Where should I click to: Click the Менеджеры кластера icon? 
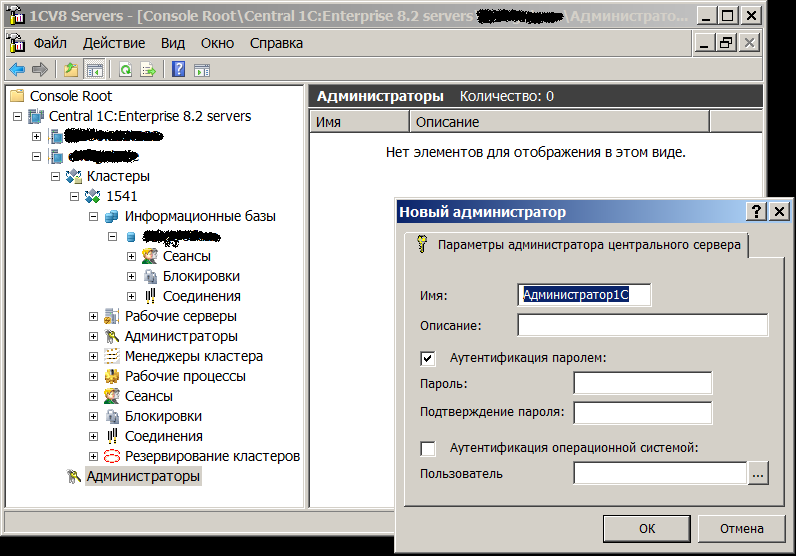pyautogui.click(x=111, y=356)
